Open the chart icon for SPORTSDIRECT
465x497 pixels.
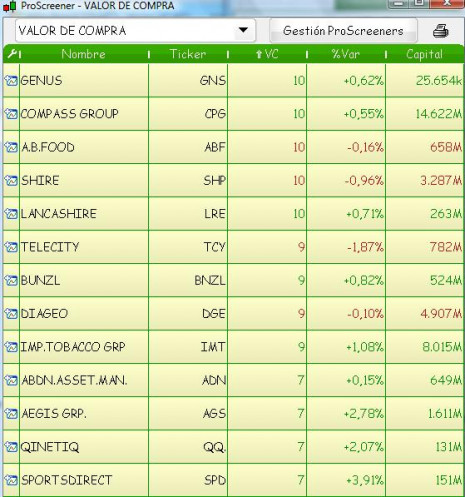pos(11,480)
